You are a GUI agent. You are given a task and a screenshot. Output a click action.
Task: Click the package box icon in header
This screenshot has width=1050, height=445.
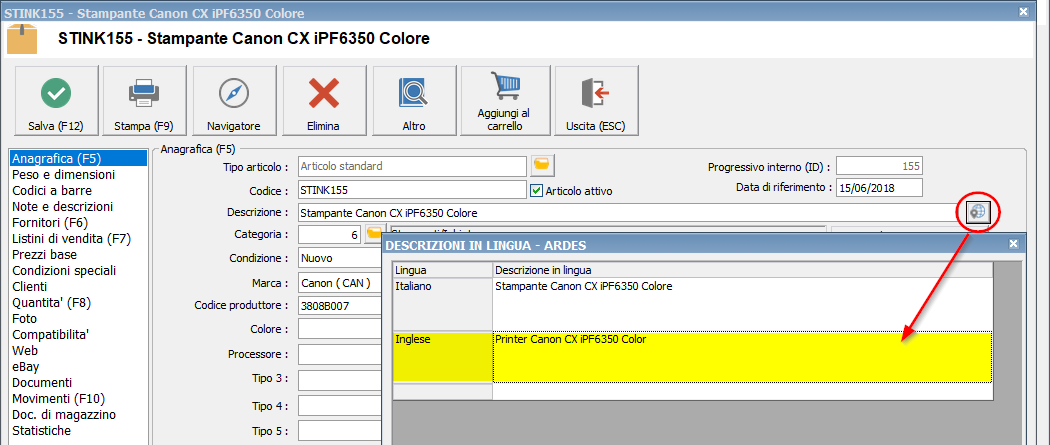pos(22,39)
